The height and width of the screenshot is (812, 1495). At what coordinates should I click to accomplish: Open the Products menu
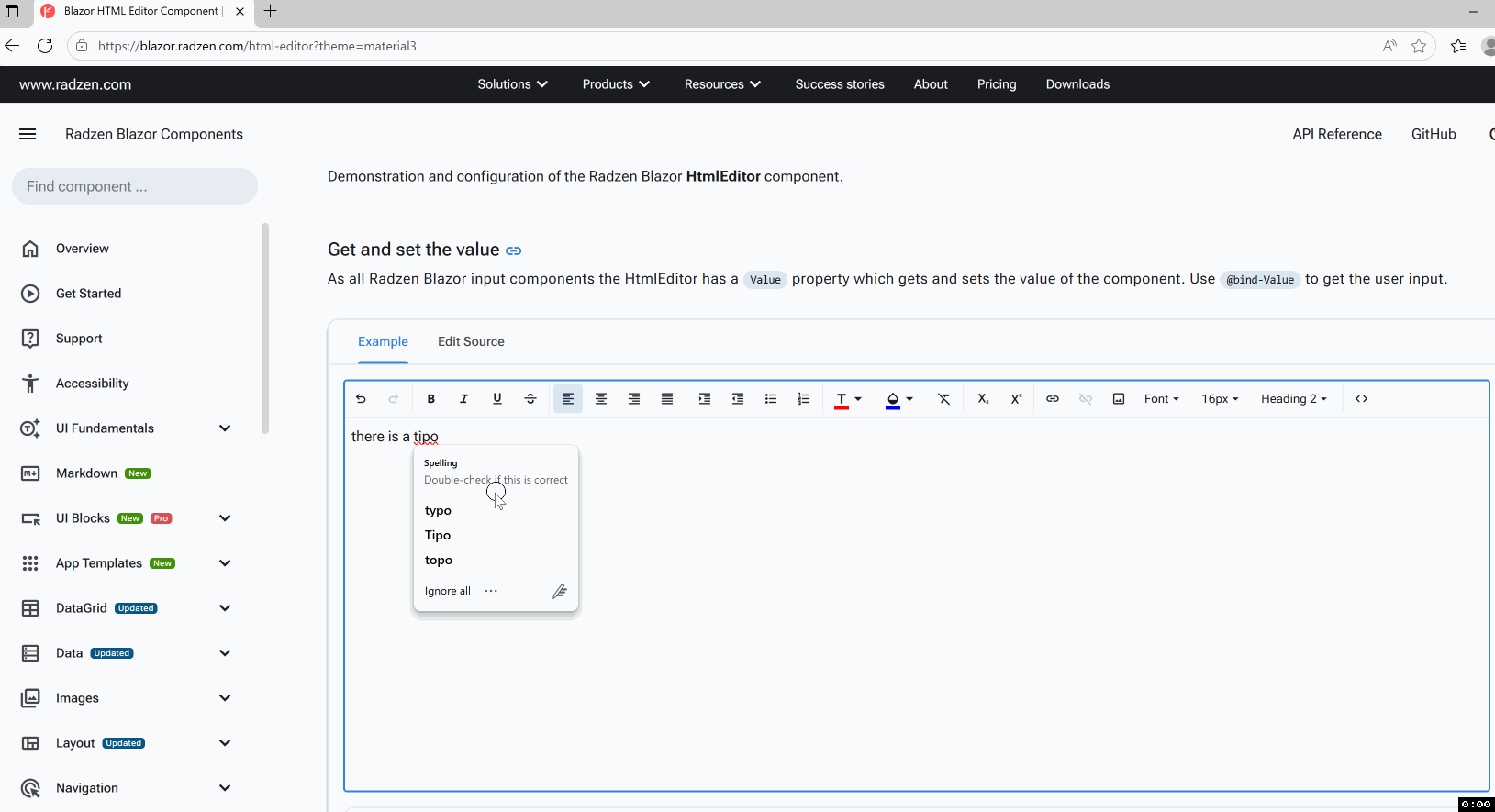click(x=616, y=84)
